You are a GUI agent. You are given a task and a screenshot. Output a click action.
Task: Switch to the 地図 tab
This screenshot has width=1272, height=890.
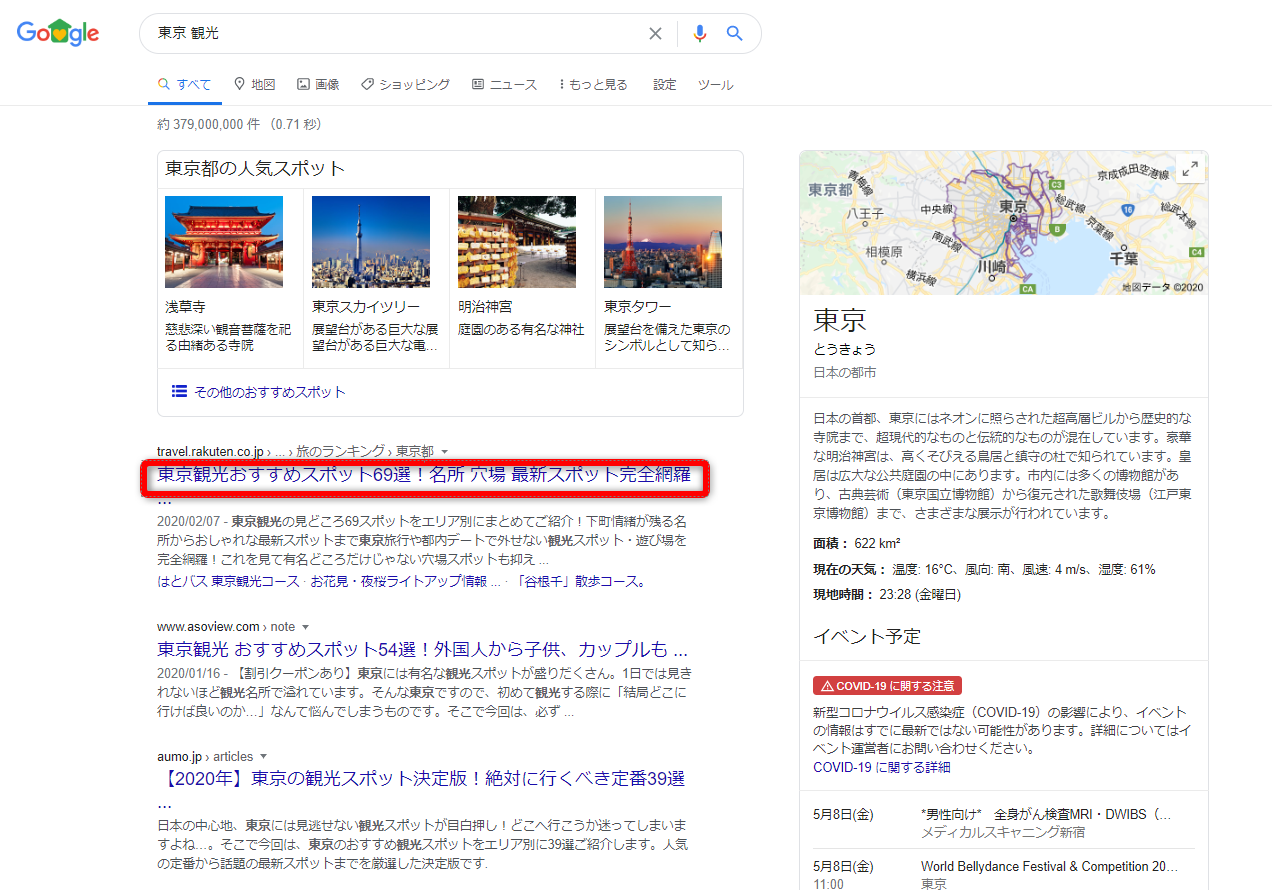coord(254,85)
